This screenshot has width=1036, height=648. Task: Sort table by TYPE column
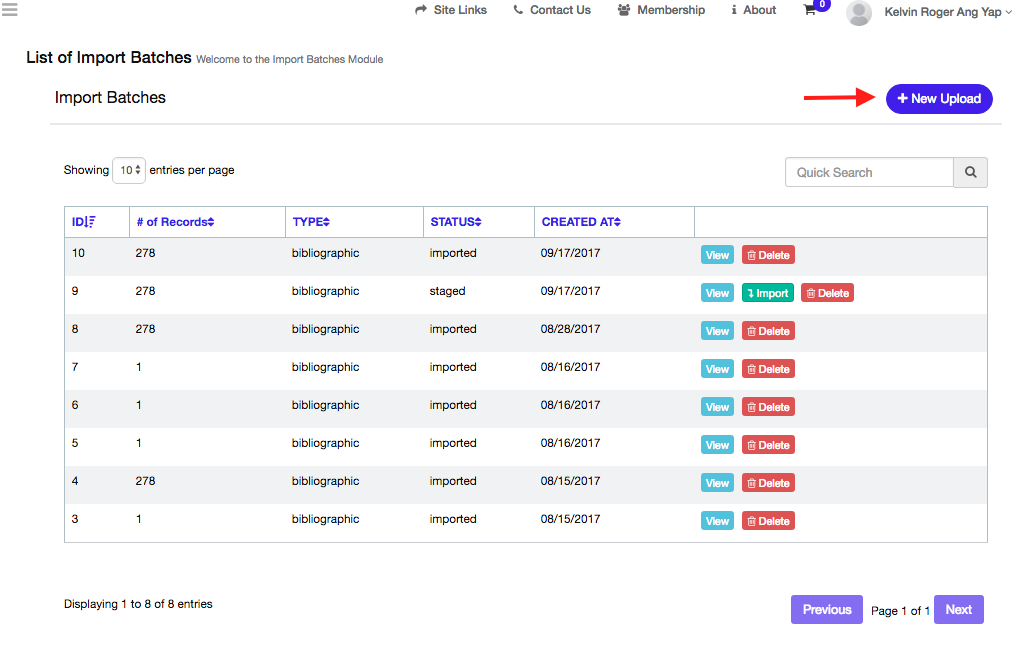tap(311, 222)
